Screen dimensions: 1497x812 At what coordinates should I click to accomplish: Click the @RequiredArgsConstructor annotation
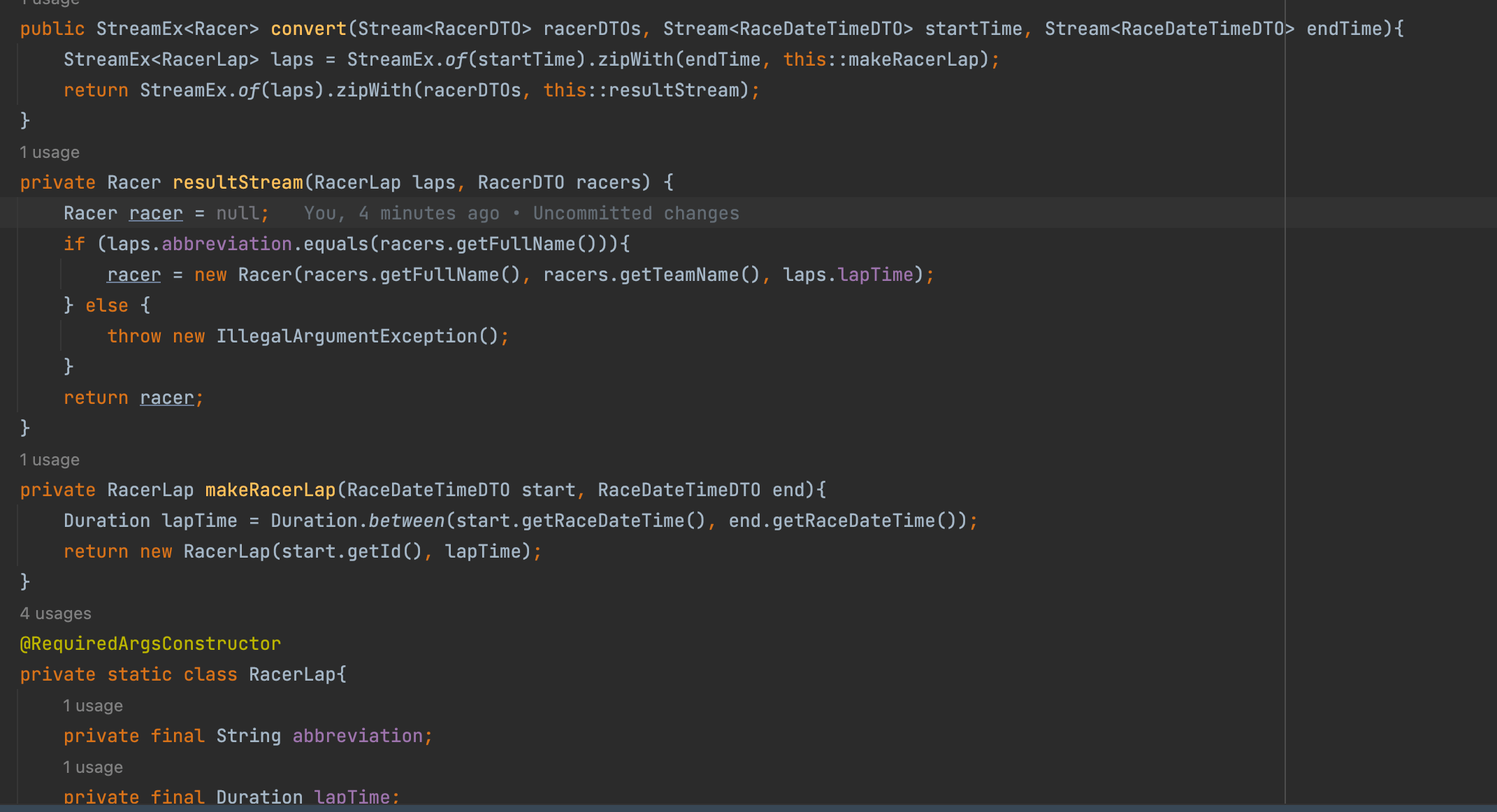150,644
